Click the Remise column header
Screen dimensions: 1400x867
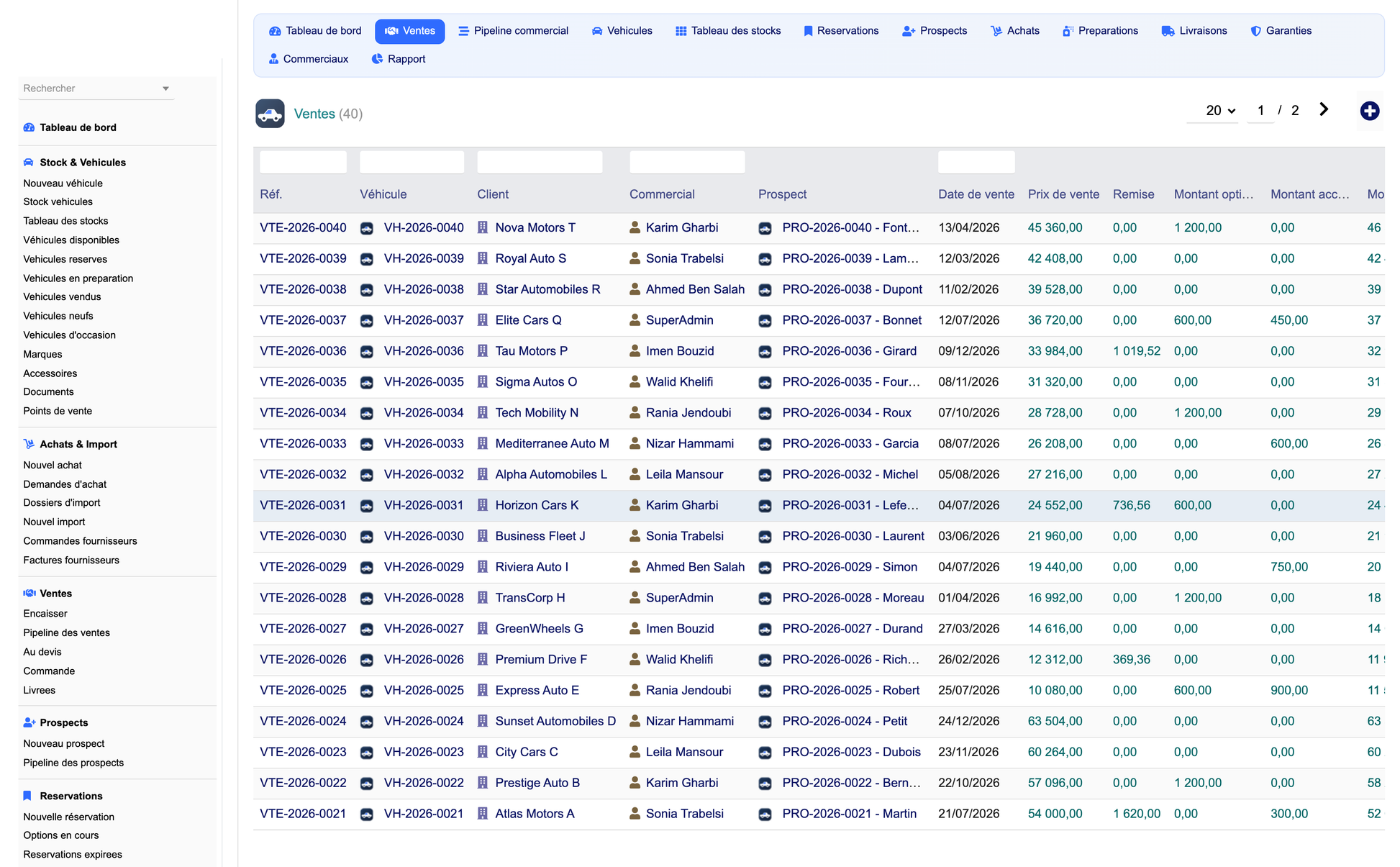click(1133, 194)
